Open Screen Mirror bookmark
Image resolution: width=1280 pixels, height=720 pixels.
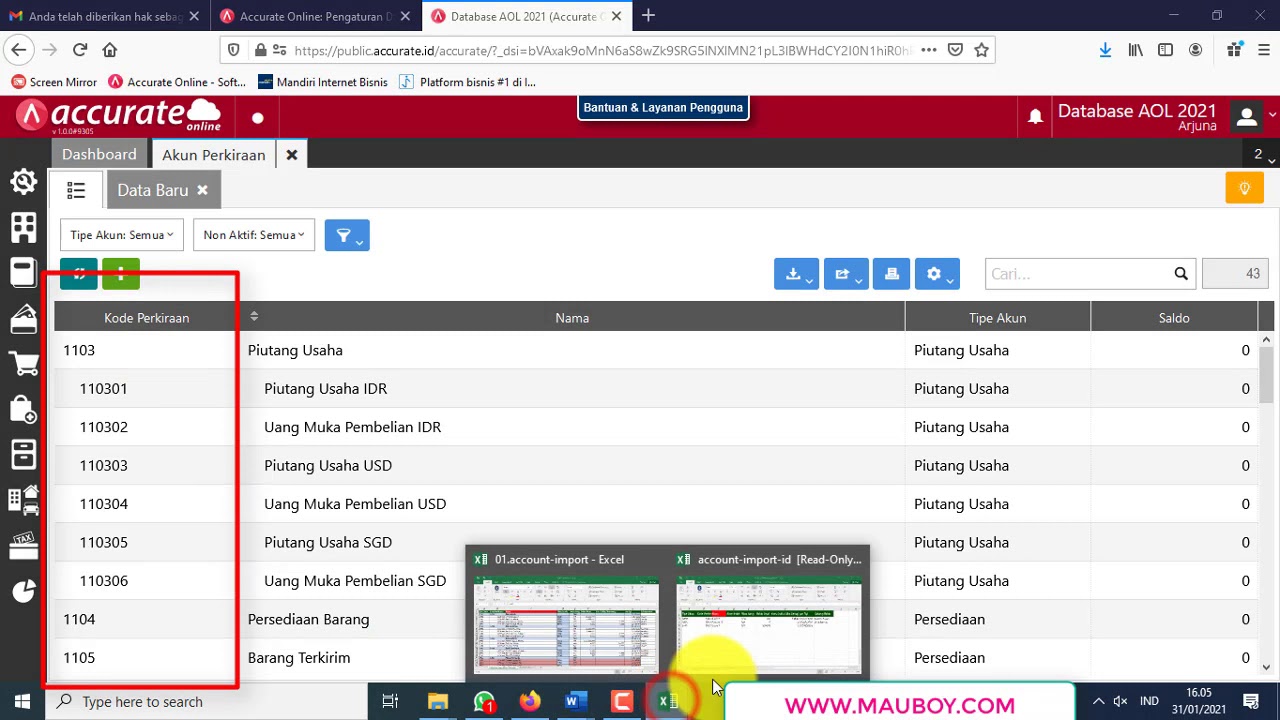54,82
